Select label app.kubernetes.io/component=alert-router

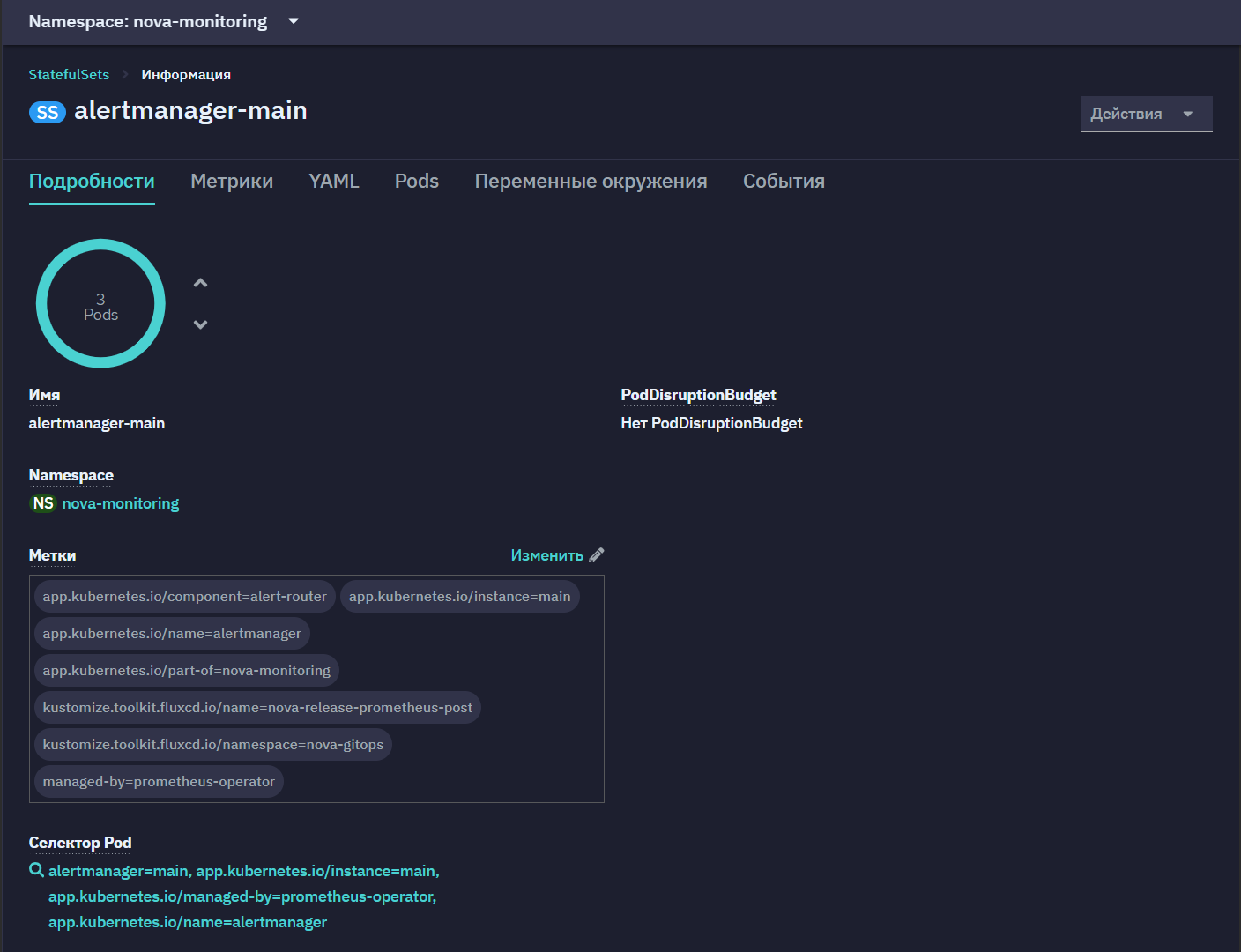pyautogui.click(x=185, y=597)
